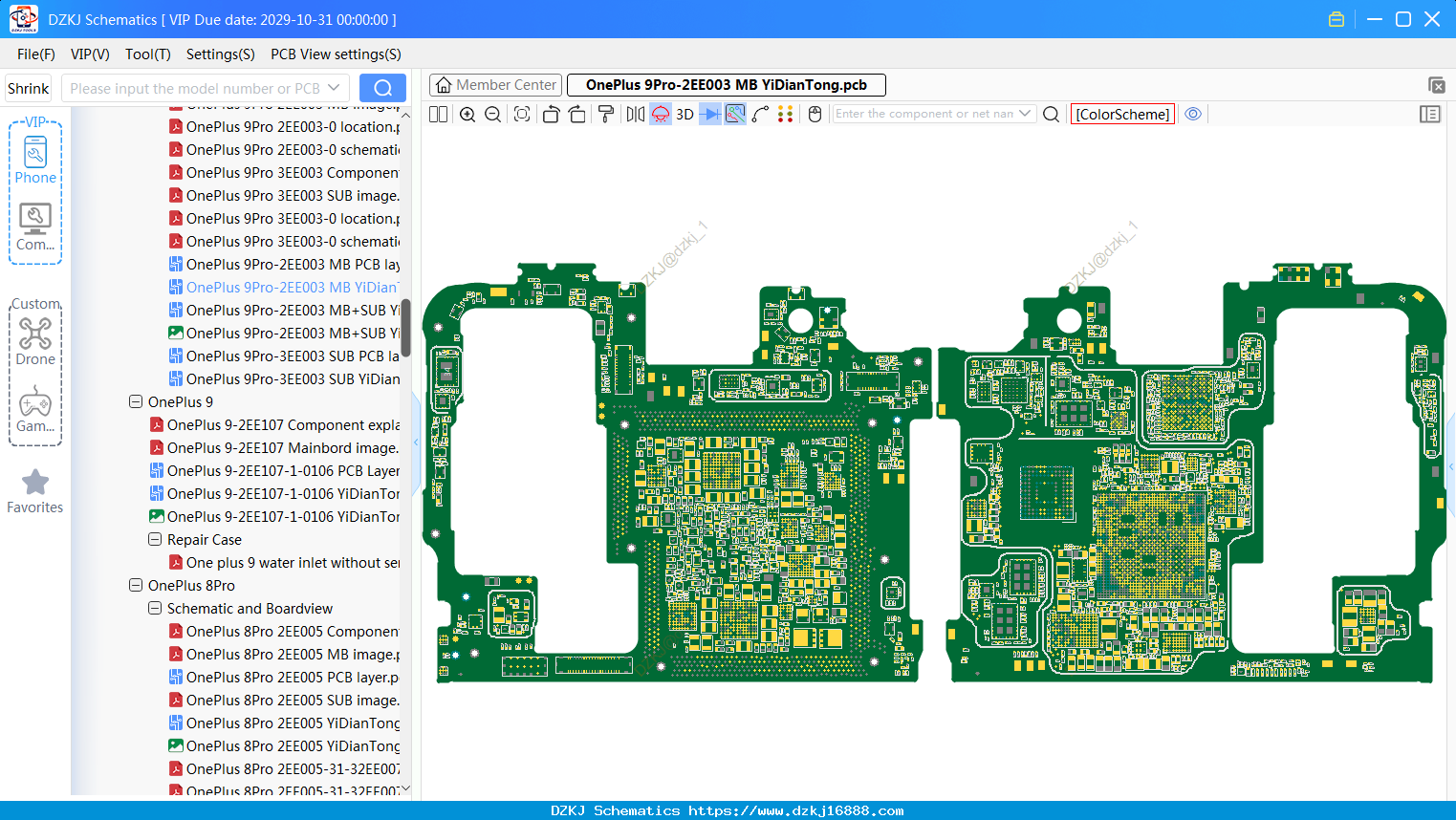The image size is (1456, 820).
Task: Open PCB View settings menu
Action: (336, 54)
